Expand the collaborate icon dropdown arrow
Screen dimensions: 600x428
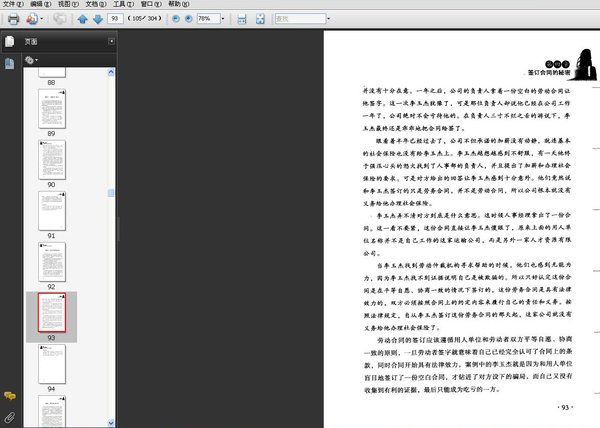pos(41,19)
